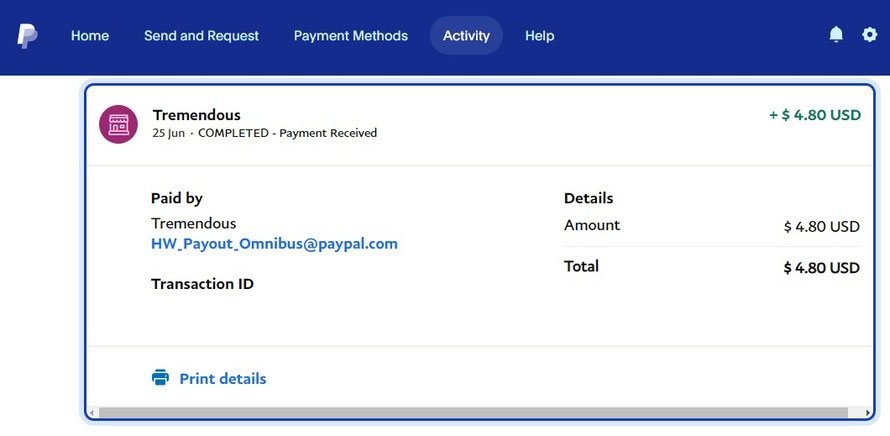Click the 25 Jun COMPLETED status line
Viewport: 890px width, 436px height.
(x=265, y=133)
